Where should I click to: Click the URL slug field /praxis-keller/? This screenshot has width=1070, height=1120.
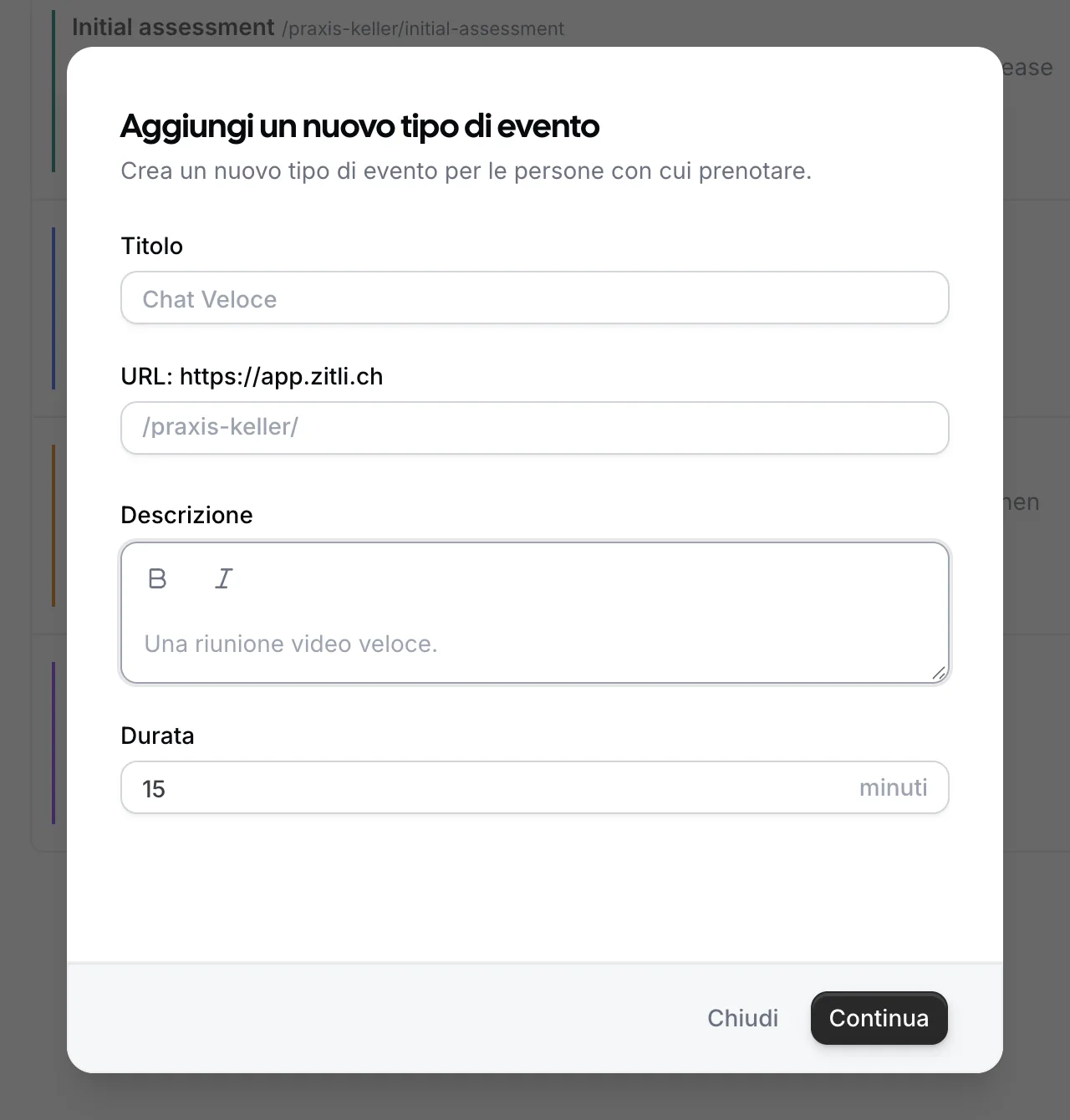[x=535, y=428]
